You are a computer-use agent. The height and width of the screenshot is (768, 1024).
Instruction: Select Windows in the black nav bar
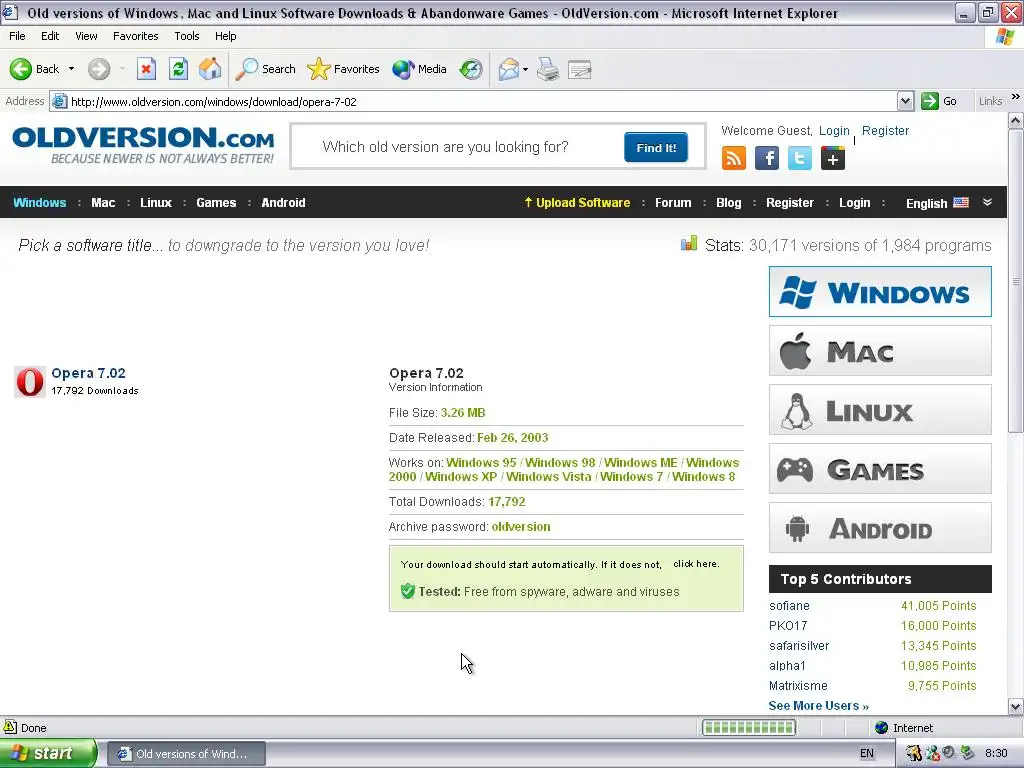pyautogui.click(x=40, y=202)
